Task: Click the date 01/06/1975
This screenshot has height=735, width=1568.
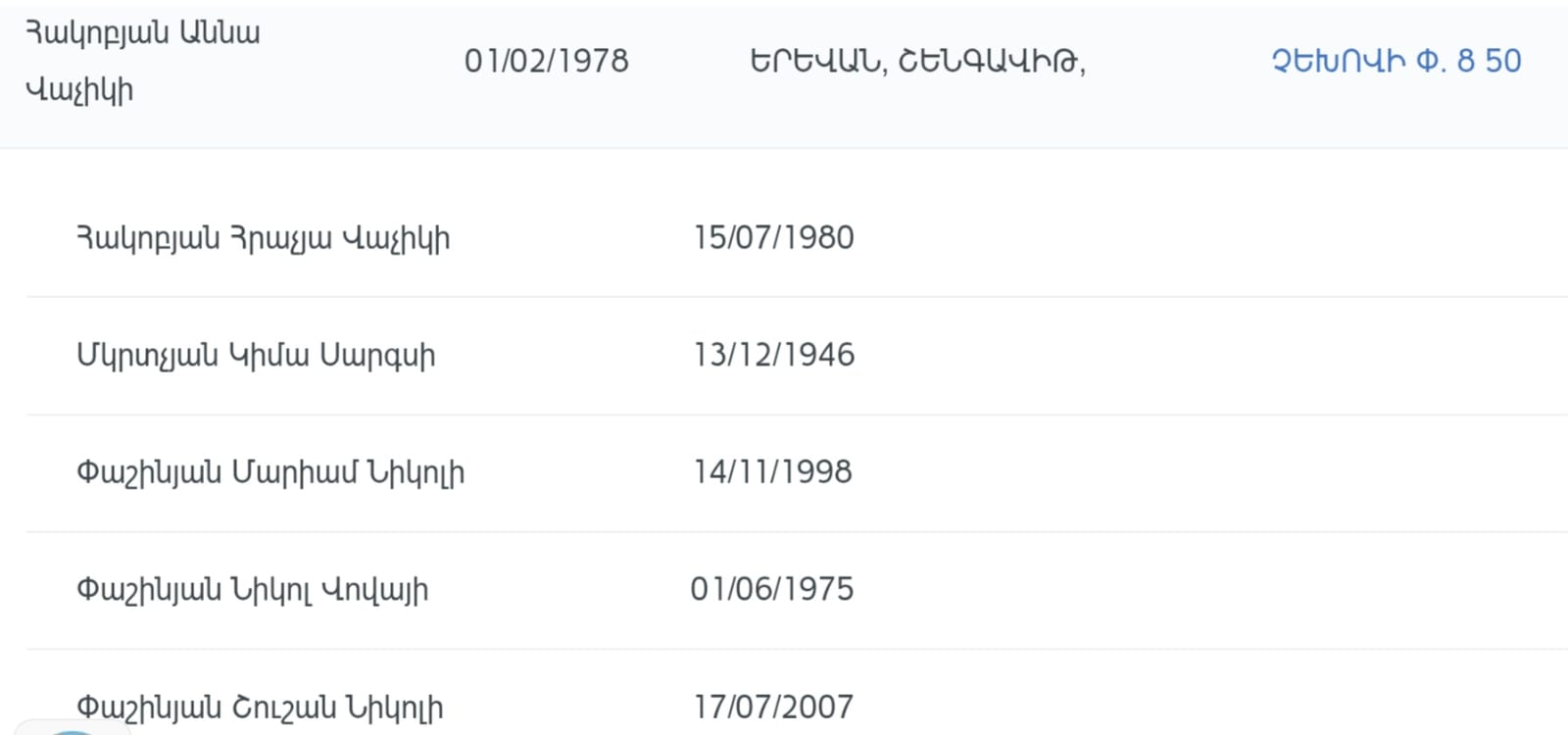Action: pyautogui.click(x=771, y=590)
